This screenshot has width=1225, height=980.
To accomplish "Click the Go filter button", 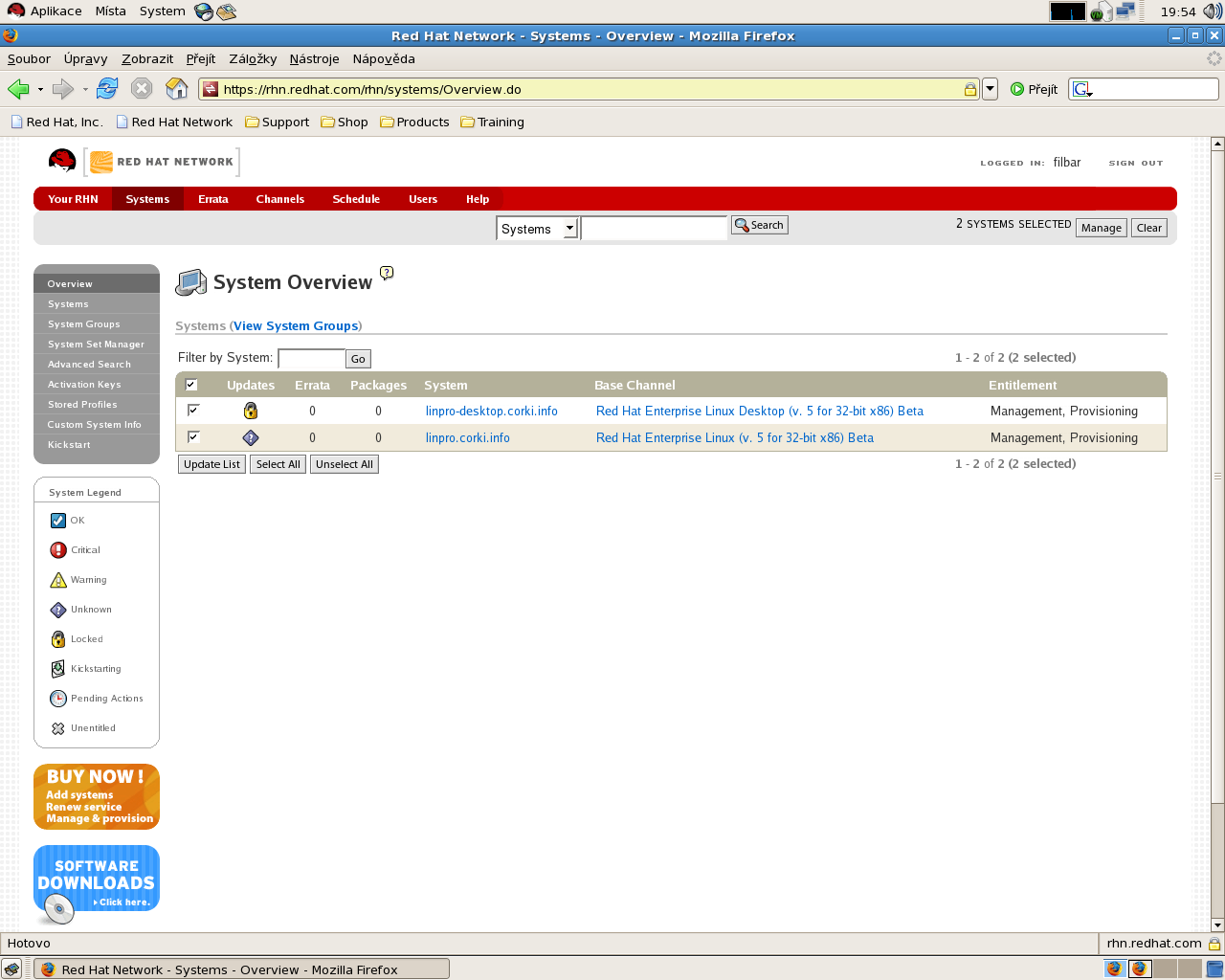I will click(358, 359).
